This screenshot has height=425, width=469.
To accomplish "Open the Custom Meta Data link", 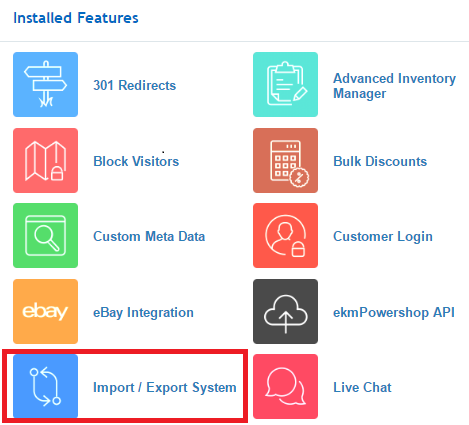I will [x=149, y=236].
